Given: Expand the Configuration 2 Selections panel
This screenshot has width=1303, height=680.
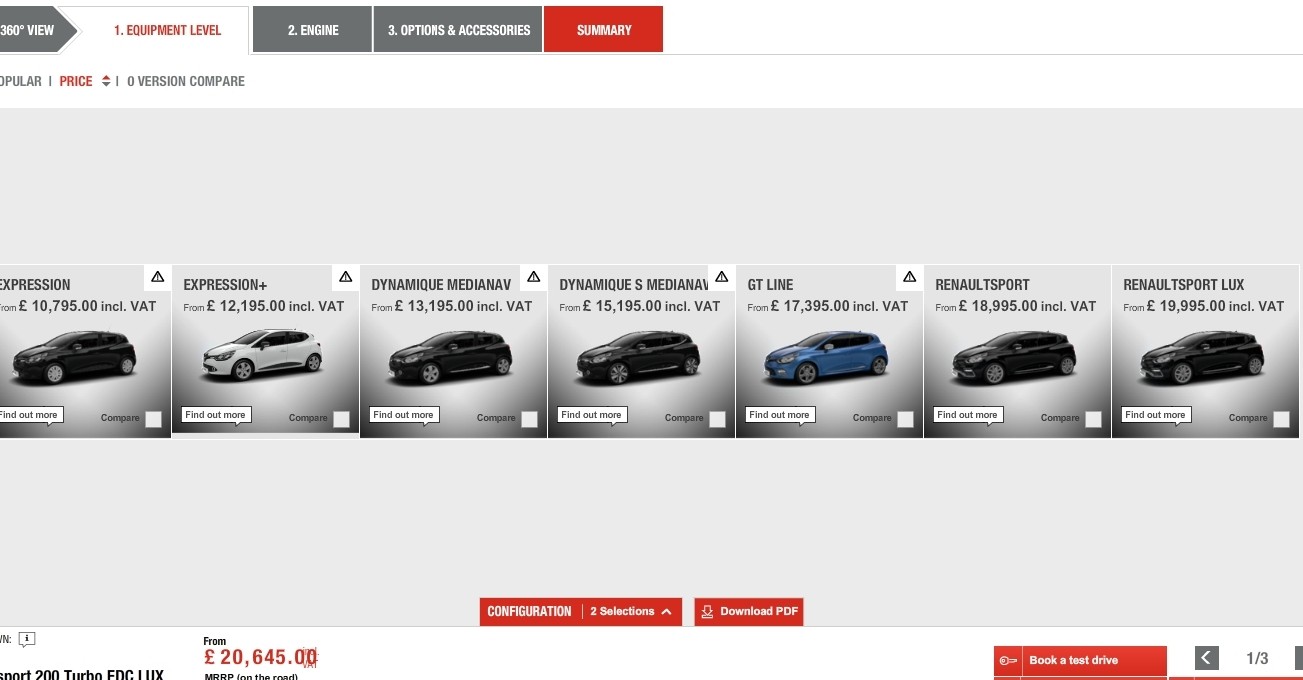Looking at the screenshot, I should [x=581, y=611].
